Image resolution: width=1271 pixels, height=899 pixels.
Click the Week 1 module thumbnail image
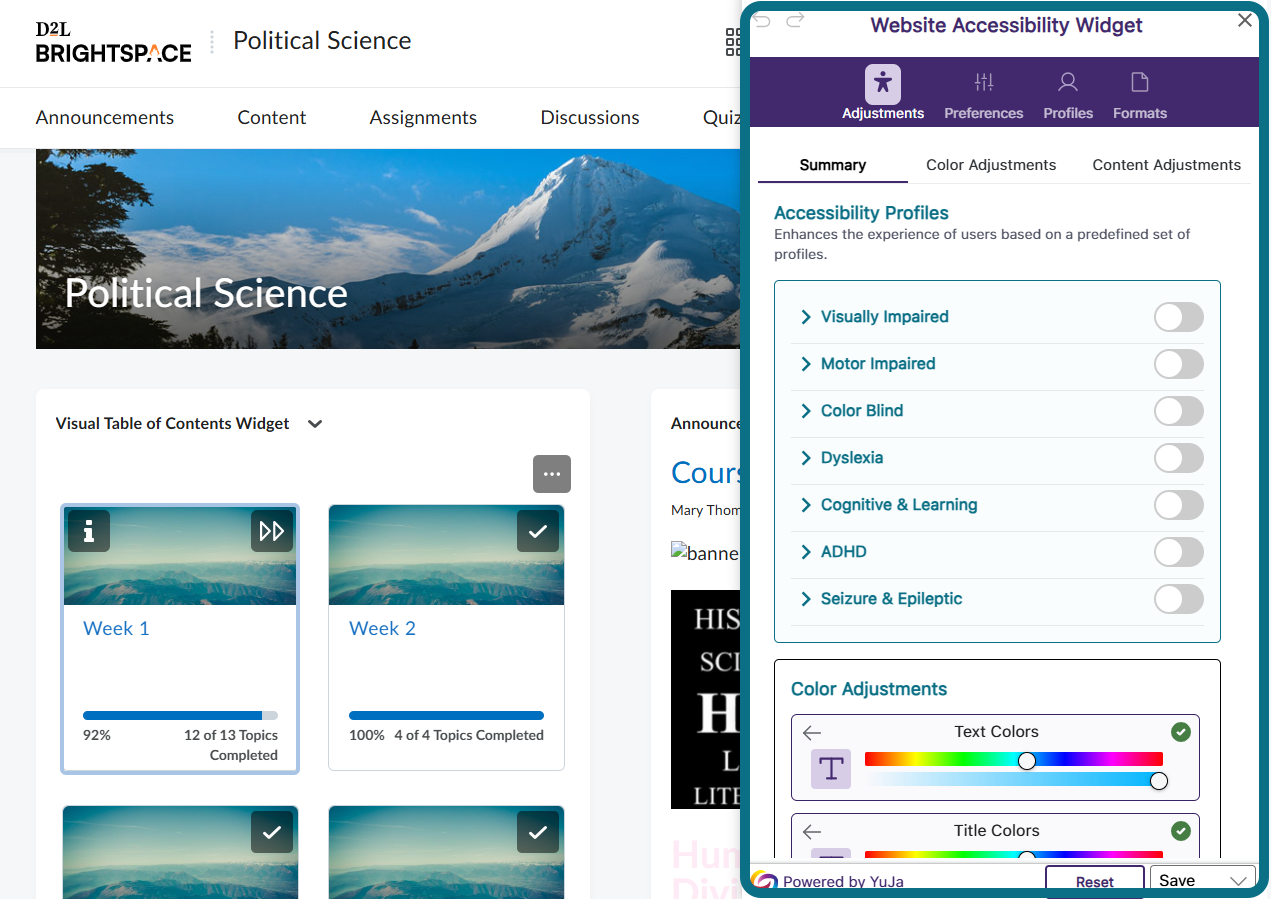pyautogui.click(x=180, y=555)
